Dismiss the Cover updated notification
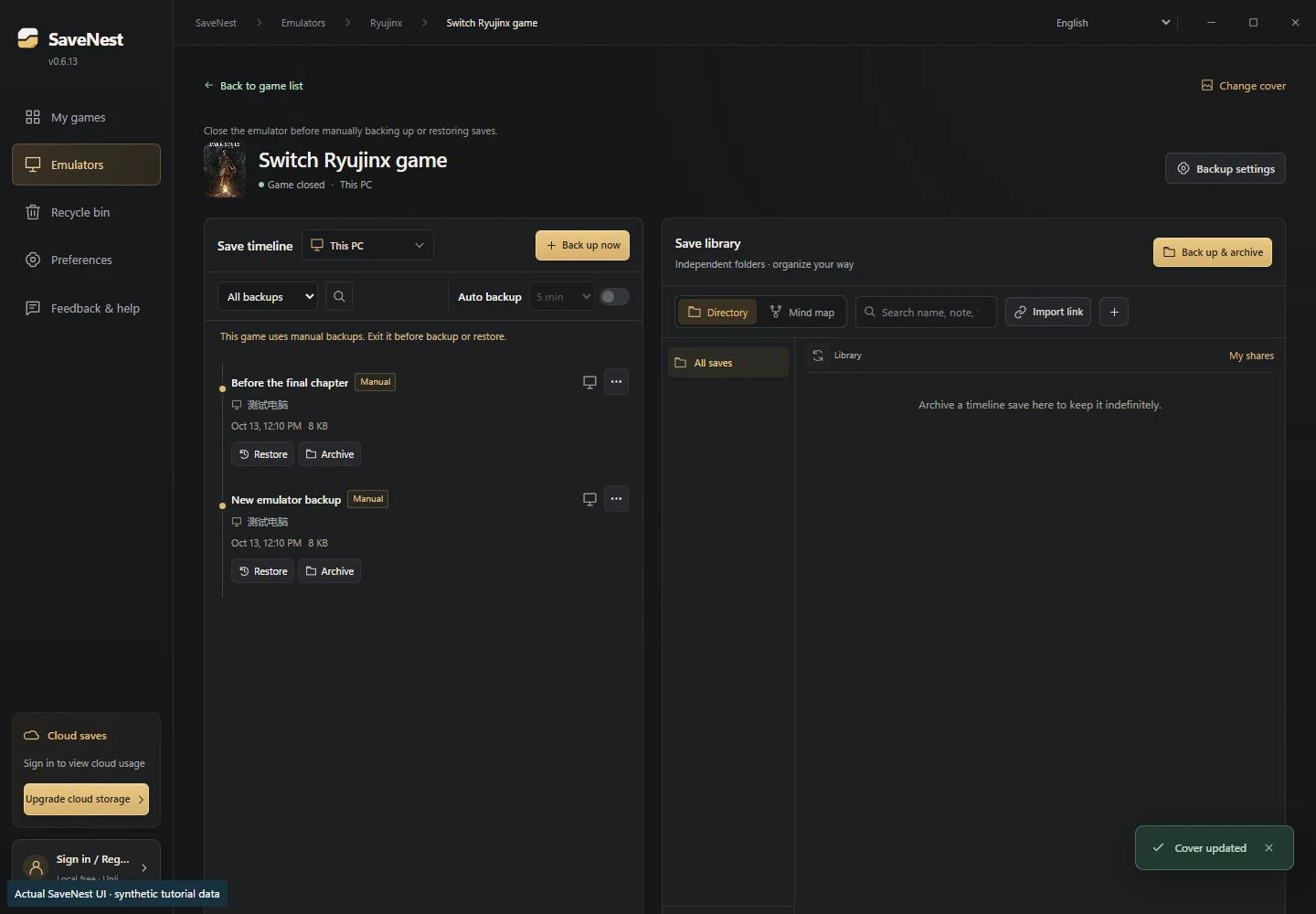 (1268, 848)
